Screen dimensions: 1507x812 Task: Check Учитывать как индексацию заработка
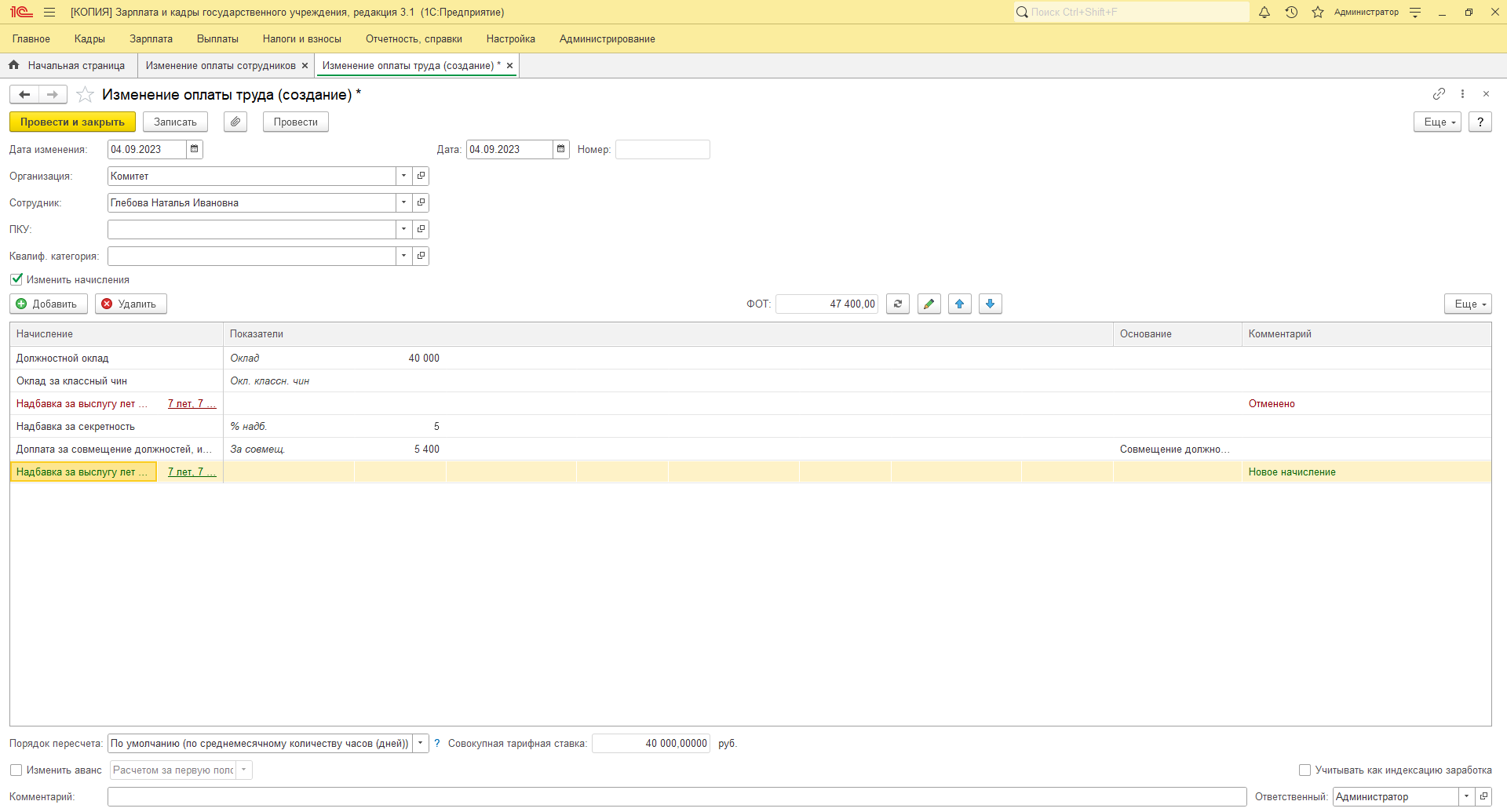pos(1304,770)
